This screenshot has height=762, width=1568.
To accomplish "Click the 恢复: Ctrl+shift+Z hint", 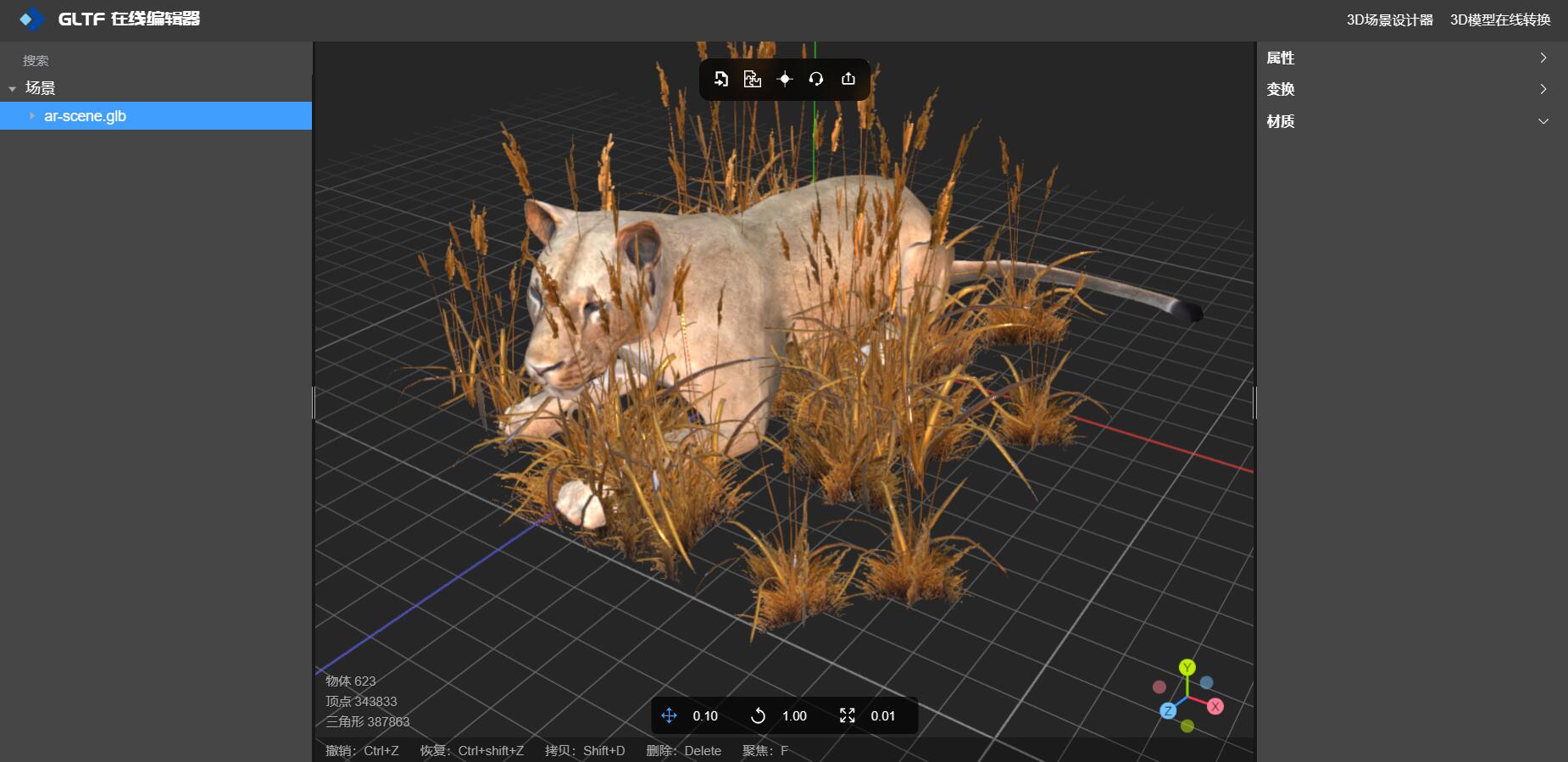I will (472, 750).
